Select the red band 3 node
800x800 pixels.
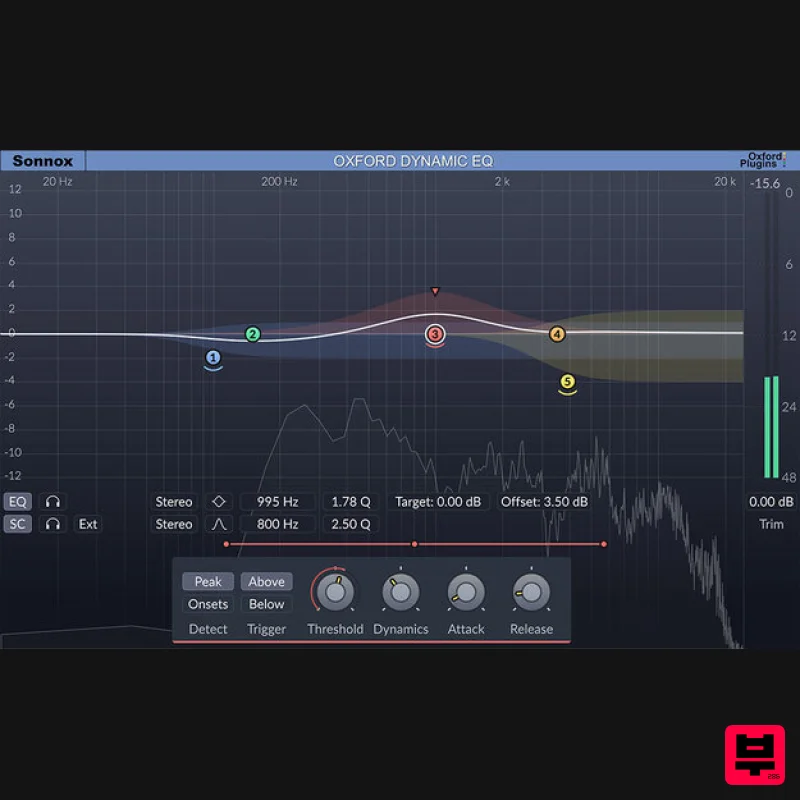[434, 335]
